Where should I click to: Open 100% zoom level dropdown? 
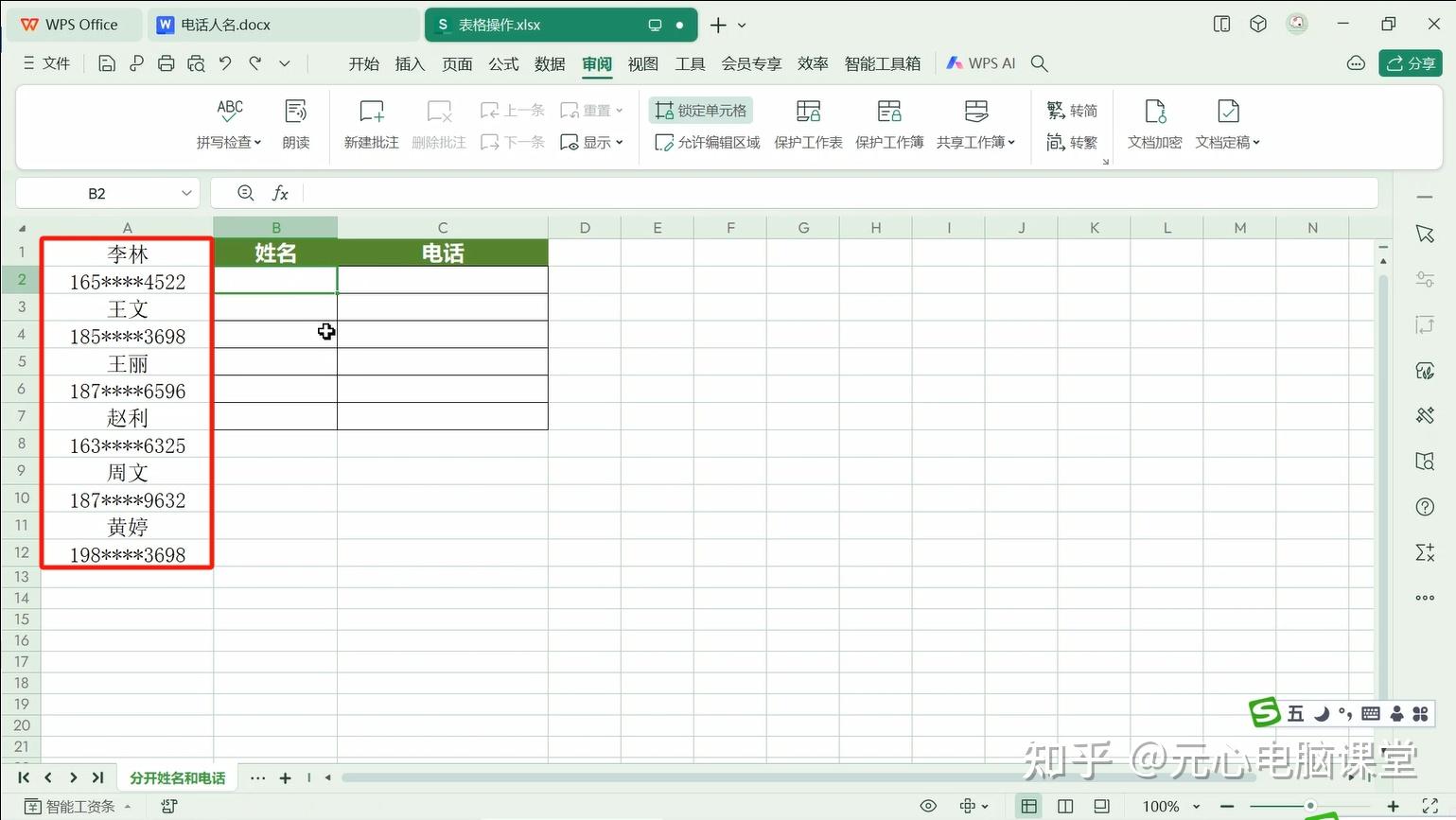pyautogui.click(x=1171, y=806)
